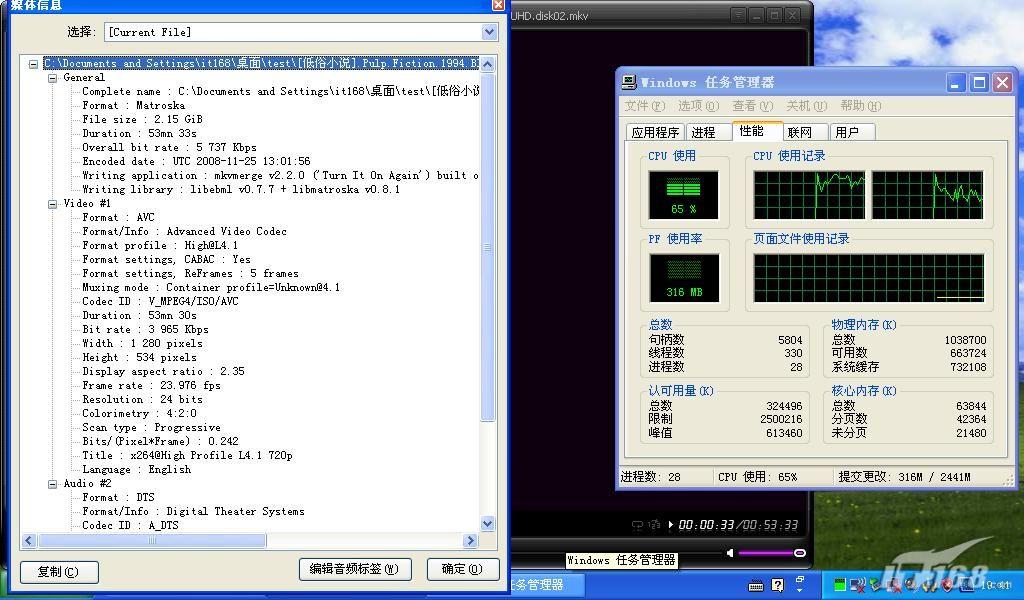
Task: Click the 复制(C) copy button
Action: [x=59, y=572]
